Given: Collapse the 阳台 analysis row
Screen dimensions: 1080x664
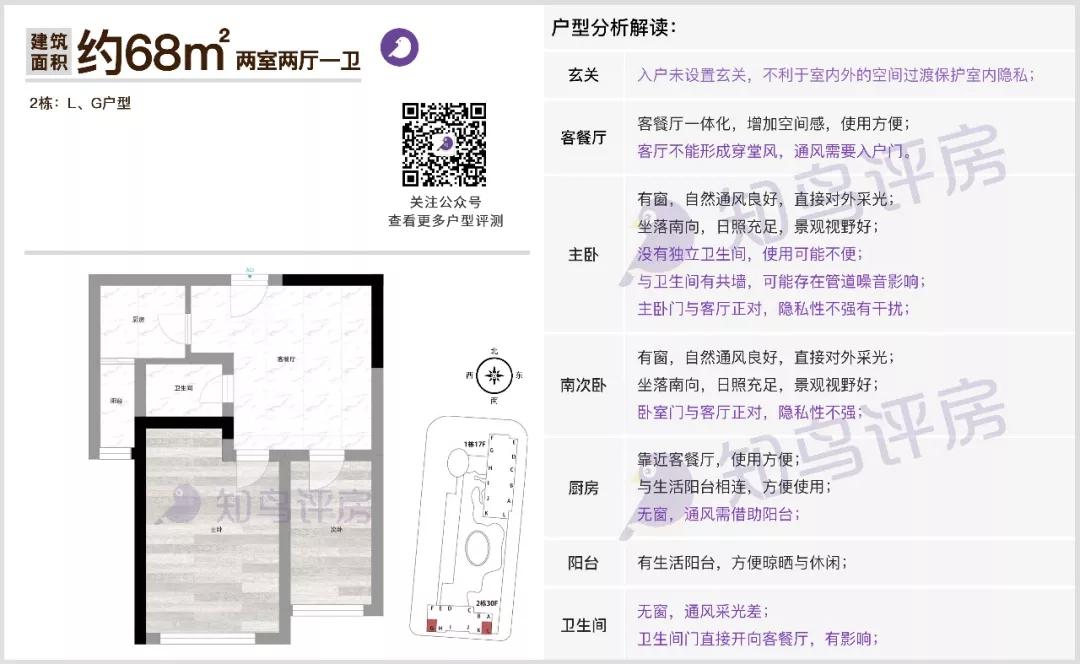Looking at the screenshot, I should click(x=583, y=563).
